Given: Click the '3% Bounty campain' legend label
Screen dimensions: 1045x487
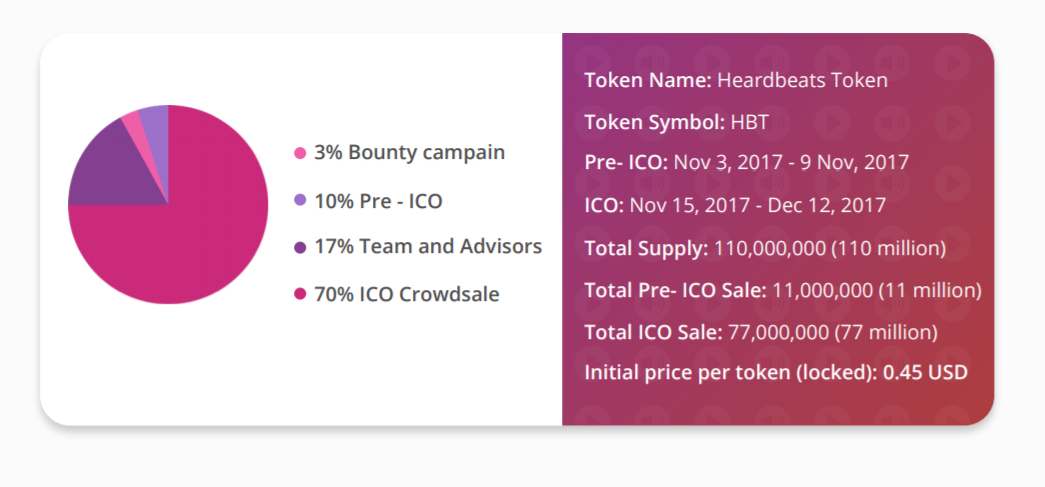Looking at the screenshot, I should pos(409,153).
